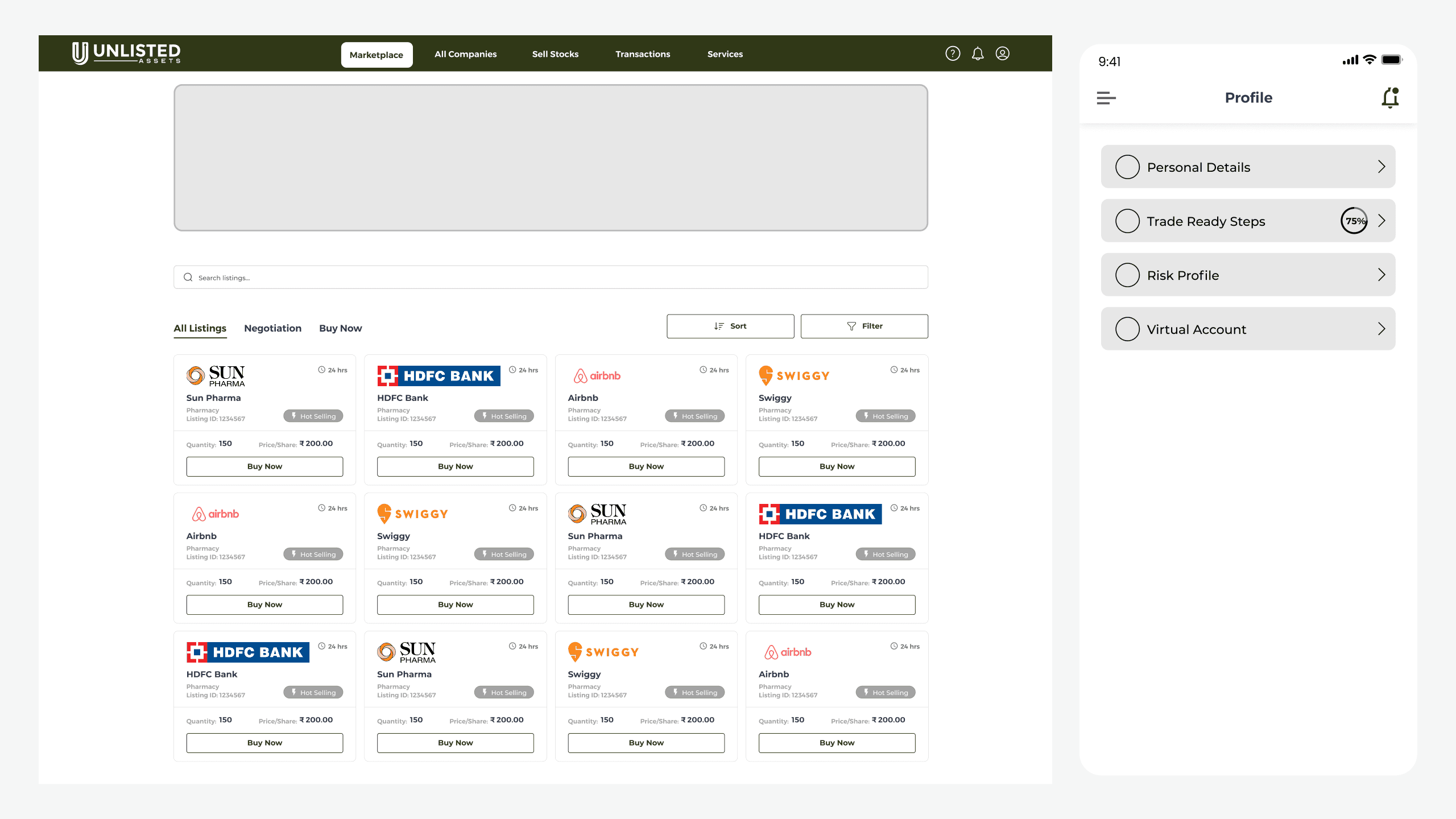
Task: Click the 75% progress ring
Action: tap(1355, 221)
